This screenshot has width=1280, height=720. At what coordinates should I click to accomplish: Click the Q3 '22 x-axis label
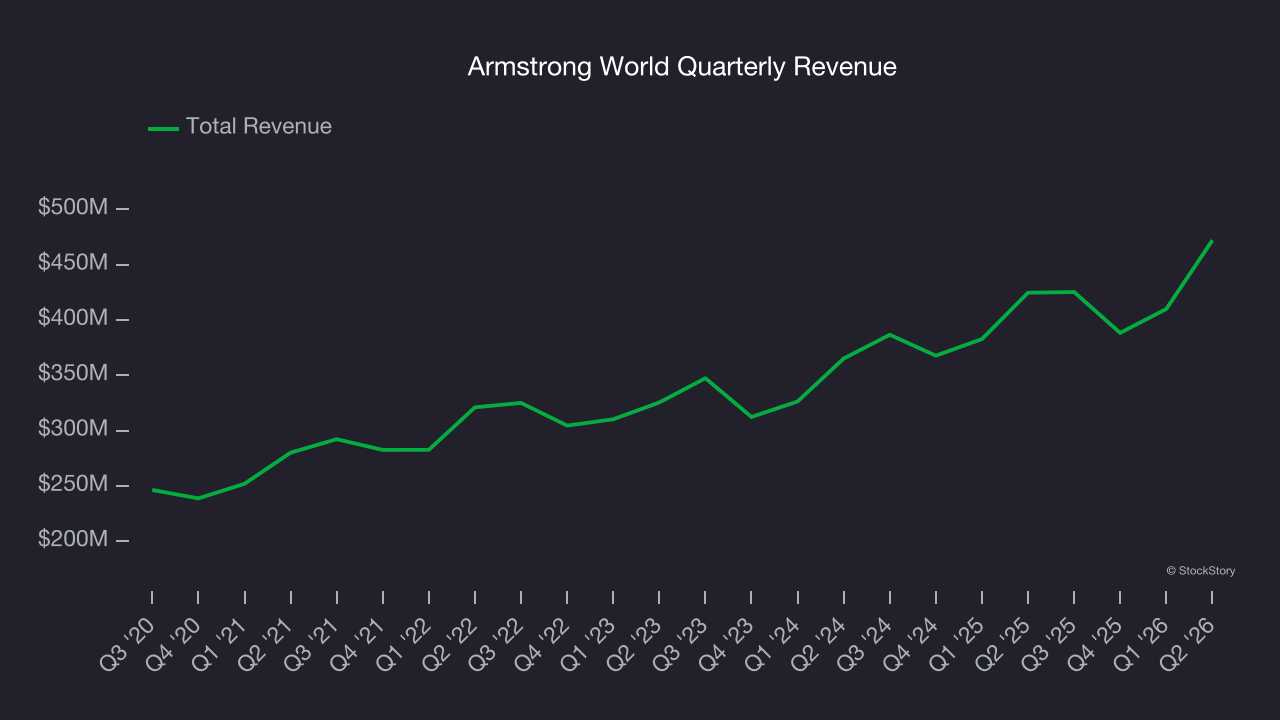(x=496, y=644)
